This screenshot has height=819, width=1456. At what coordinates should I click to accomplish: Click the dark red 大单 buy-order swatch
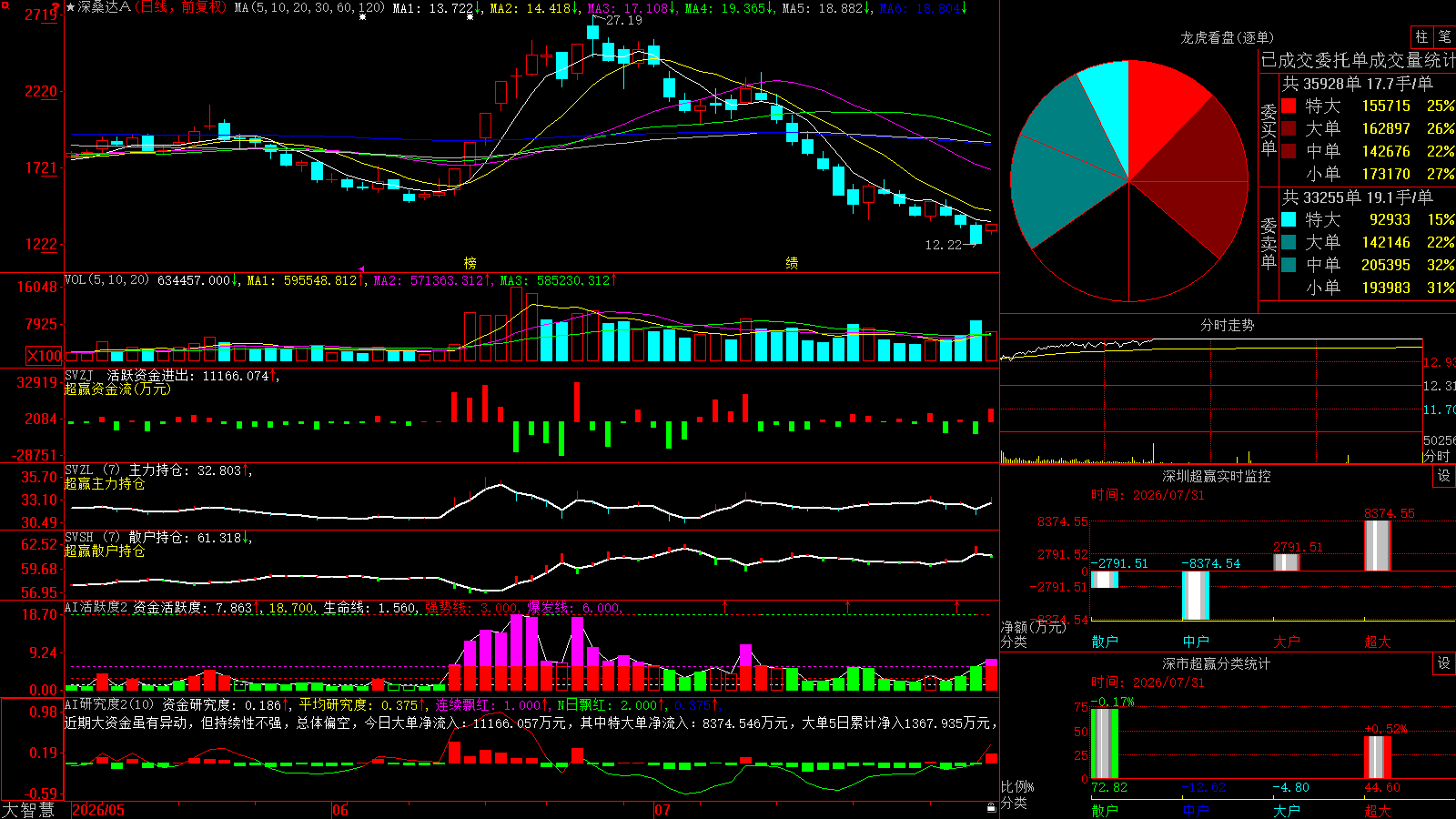point(1289,128)
